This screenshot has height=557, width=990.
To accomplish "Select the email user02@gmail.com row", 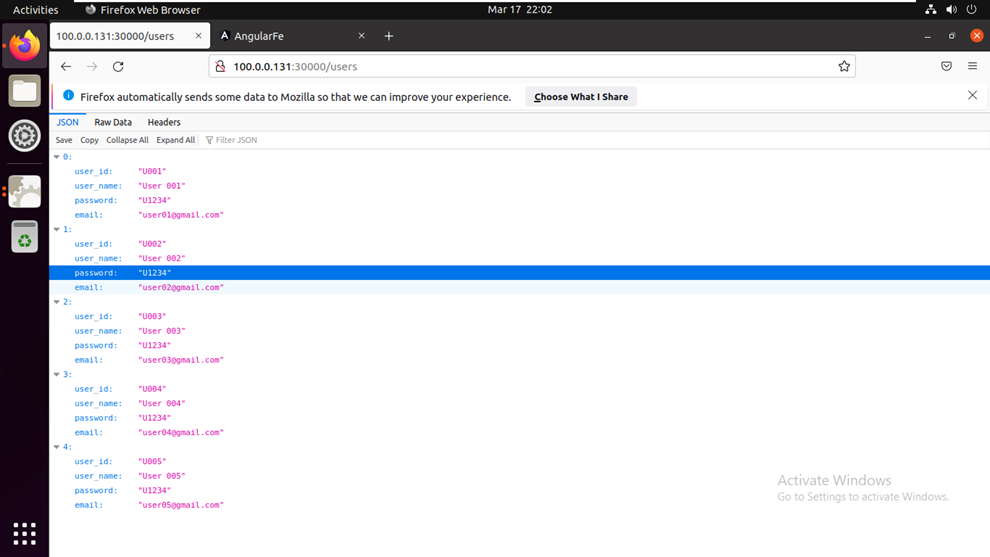I will pos(519,287).
